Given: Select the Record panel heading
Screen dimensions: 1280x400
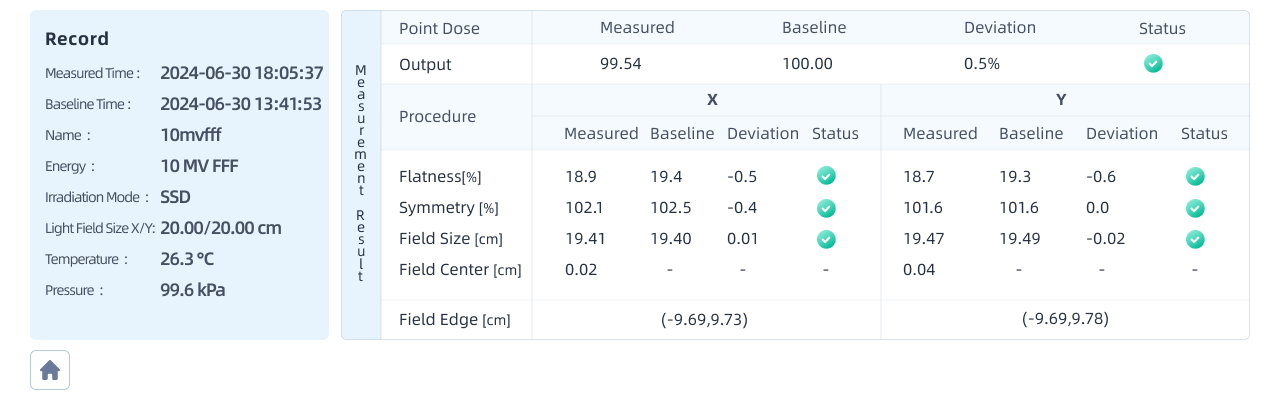Looking at the screenshot, I should 77,39.
